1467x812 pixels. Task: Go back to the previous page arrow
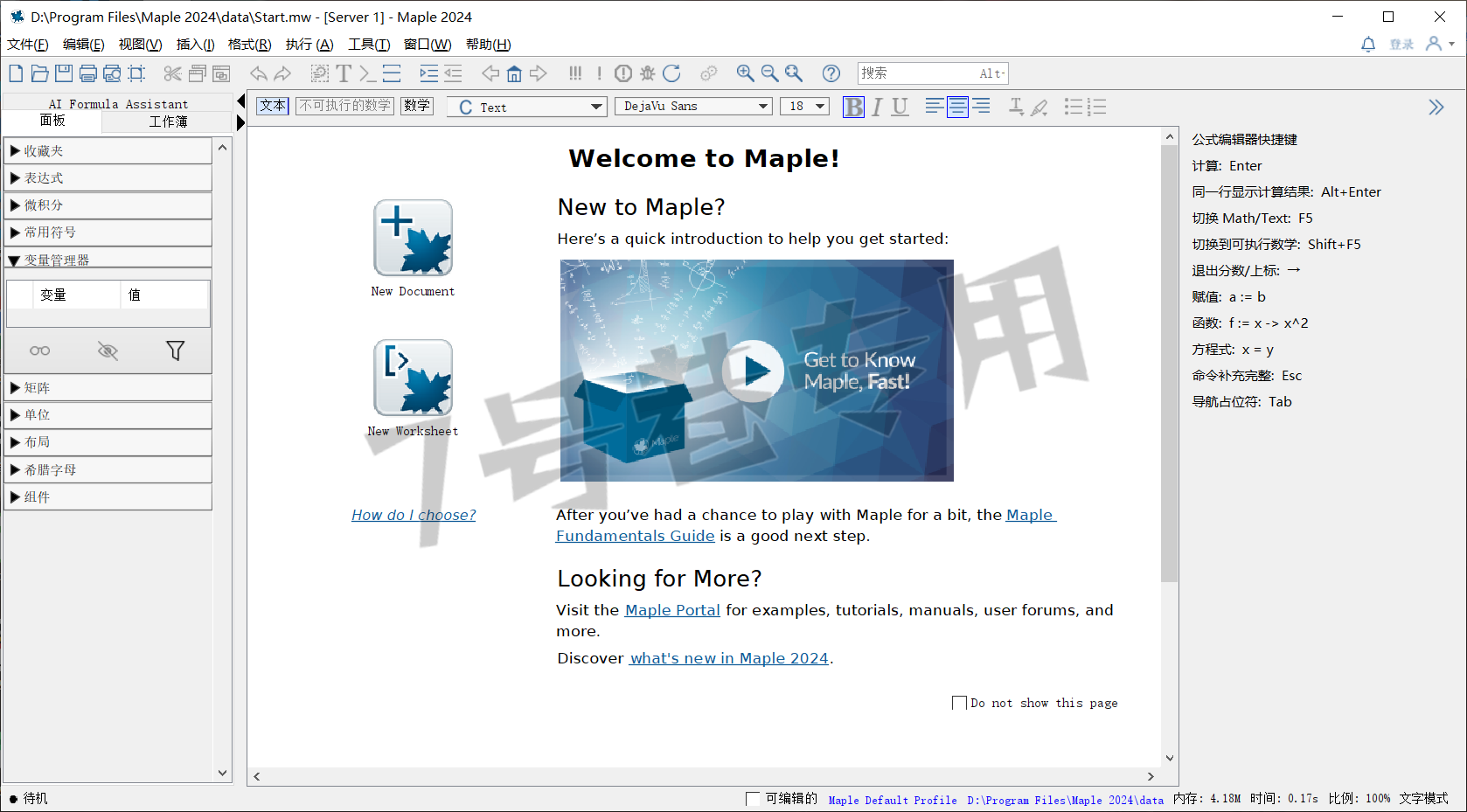[x=490, y=73]
